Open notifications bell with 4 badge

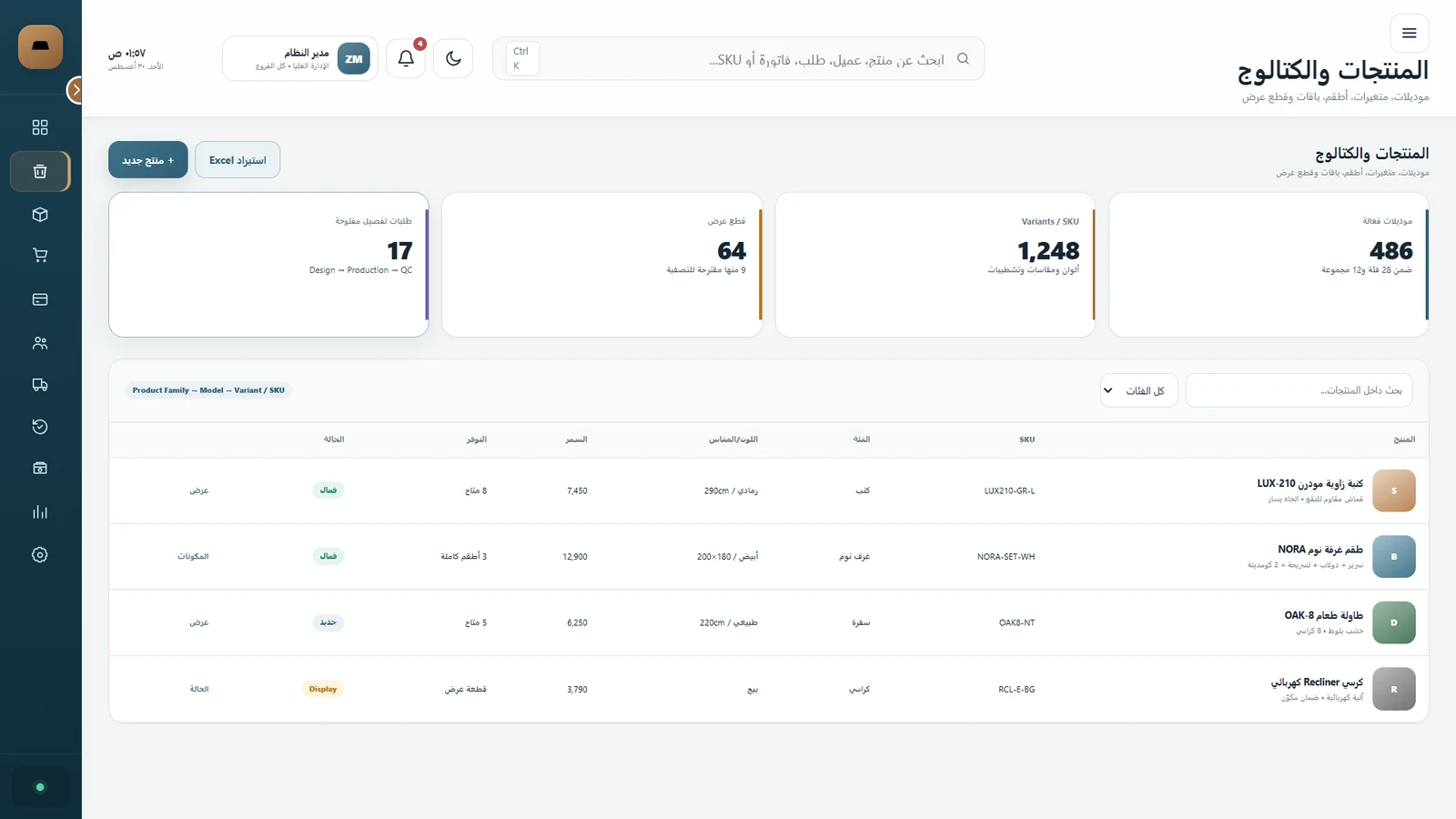coord(406,59)
